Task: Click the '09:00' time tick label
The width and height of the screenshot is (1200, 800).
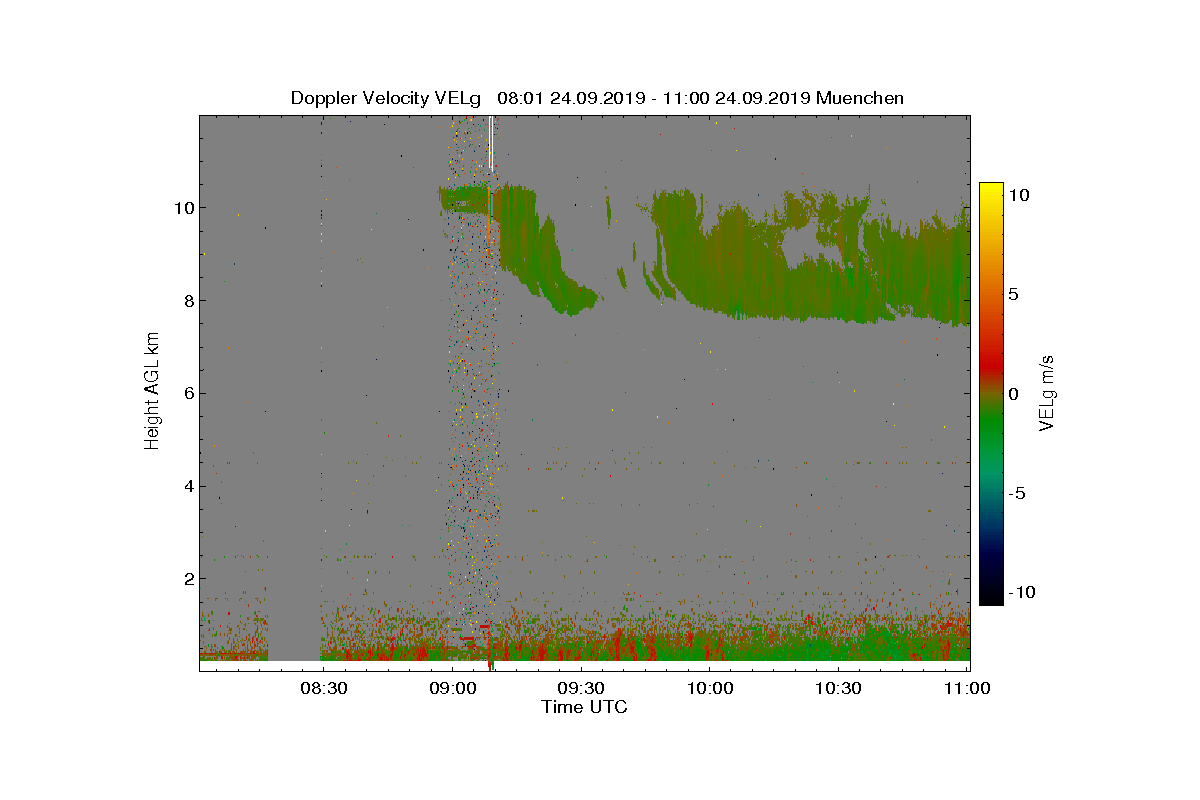Action: 452,688
